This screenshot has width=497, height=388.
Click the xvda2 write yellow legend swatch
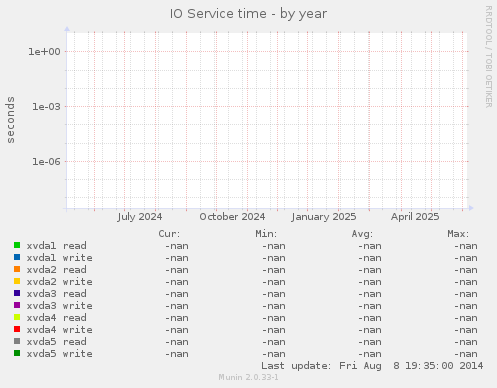17,281
